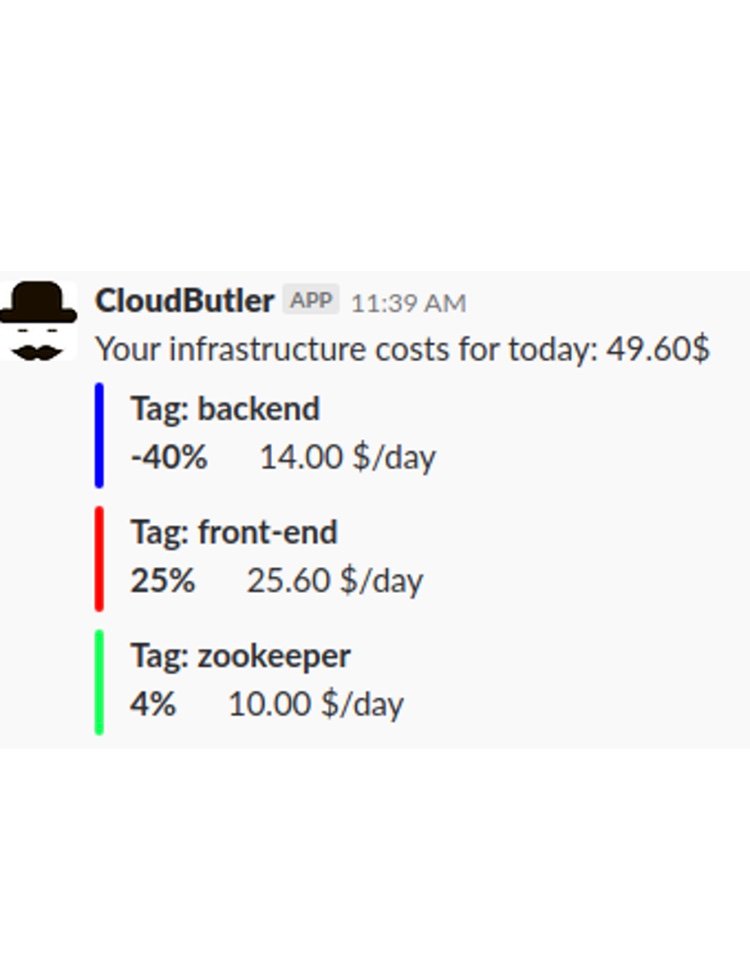Click the 11:39 AM message timestamp
Viewport: 750px width, 969px height.
coord(408,303)
